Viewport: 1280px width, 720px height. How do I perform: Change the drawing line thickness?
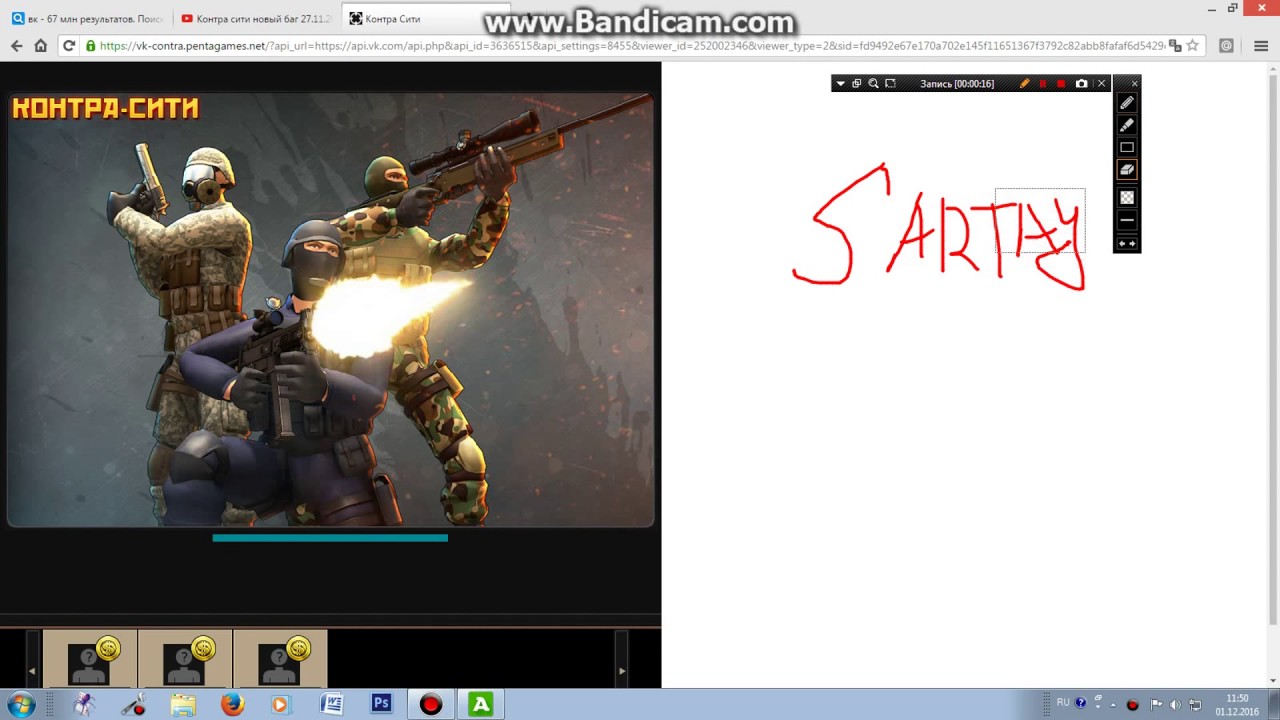[1127, 220]
